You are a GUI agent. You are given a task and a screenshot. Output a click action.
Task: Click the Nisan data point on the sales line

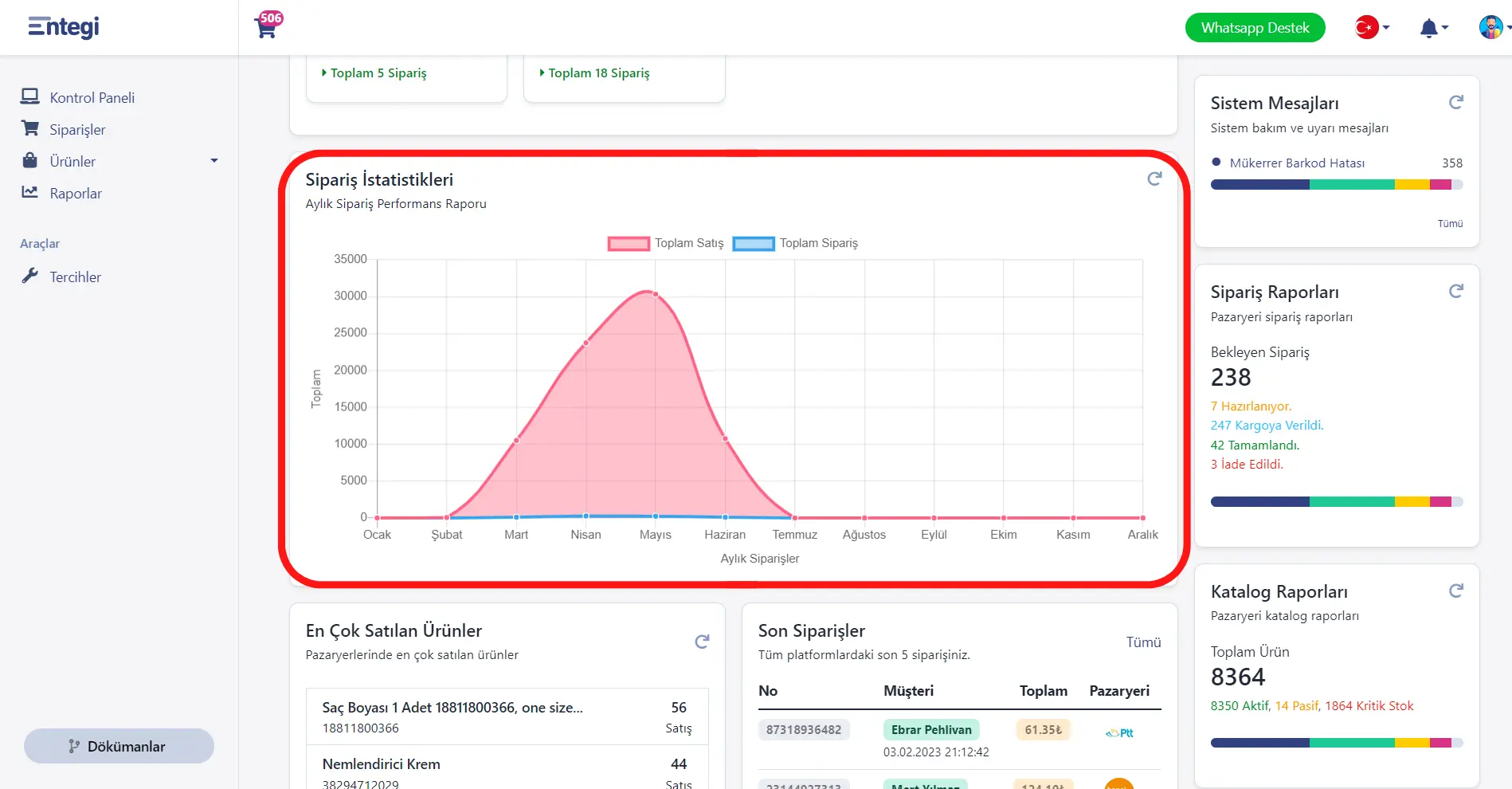[586, 343]
